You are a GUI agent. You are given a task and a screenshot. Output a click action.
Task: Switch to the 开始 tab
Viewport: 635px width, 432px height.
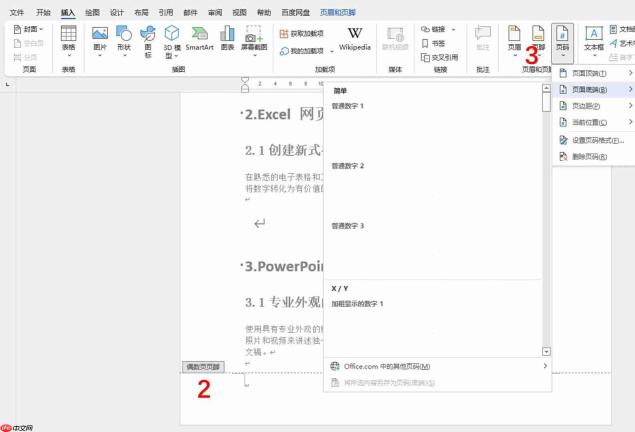43,13
